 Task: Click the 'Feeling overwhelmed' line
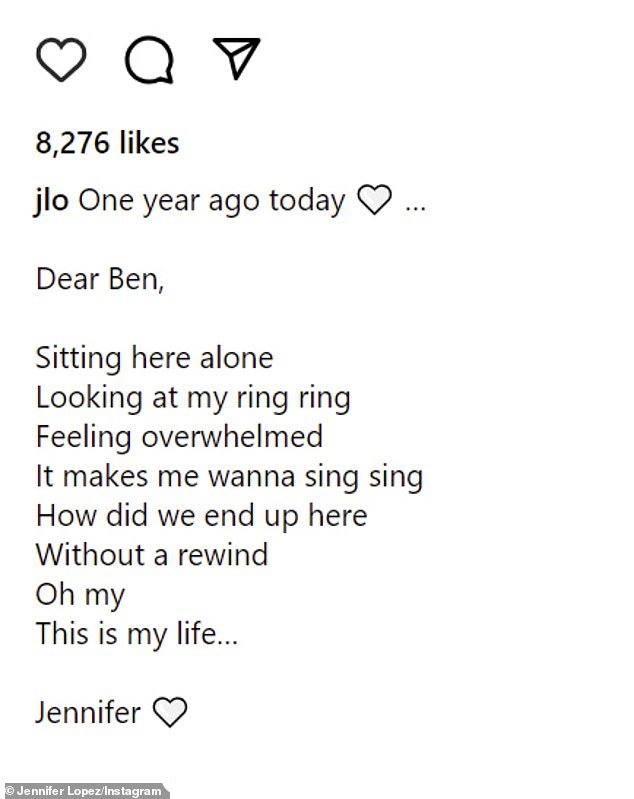click(179, 437)
